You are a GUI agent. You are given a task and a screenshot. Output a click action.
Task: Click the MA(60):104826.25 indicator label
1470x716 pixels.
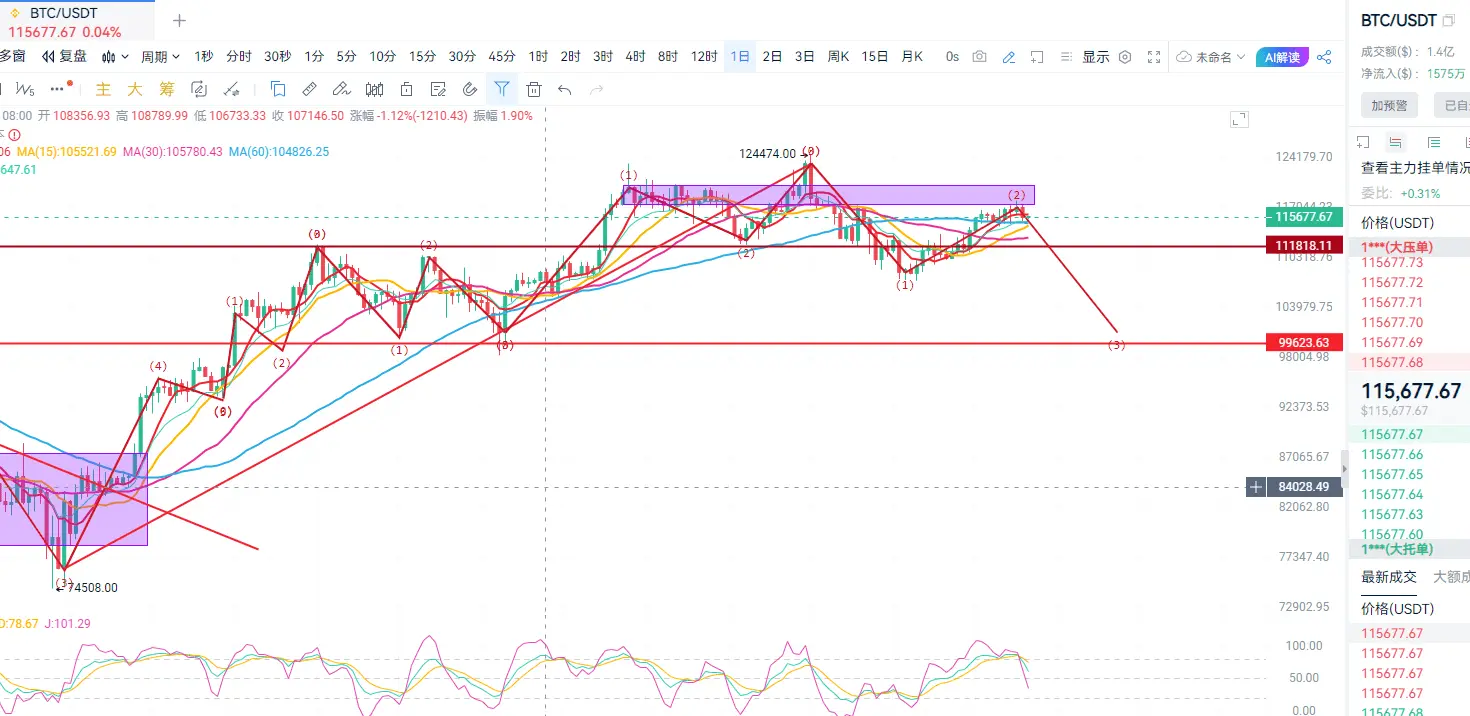278,152
